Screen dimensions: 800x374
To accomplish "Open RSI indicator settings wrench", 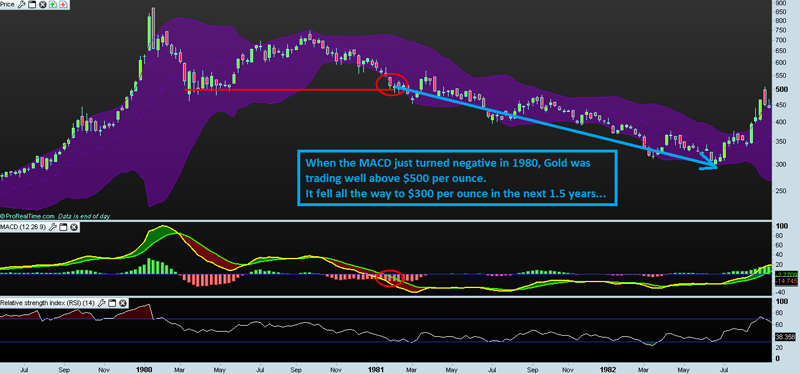I will tap(101, 303).
